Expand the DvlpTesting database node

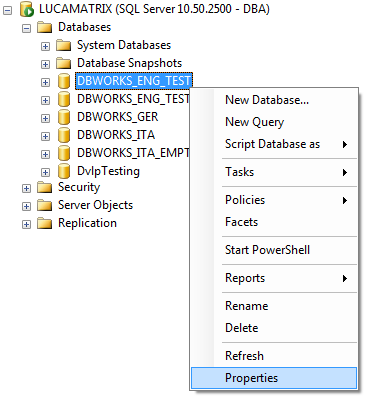pos(45,172)
